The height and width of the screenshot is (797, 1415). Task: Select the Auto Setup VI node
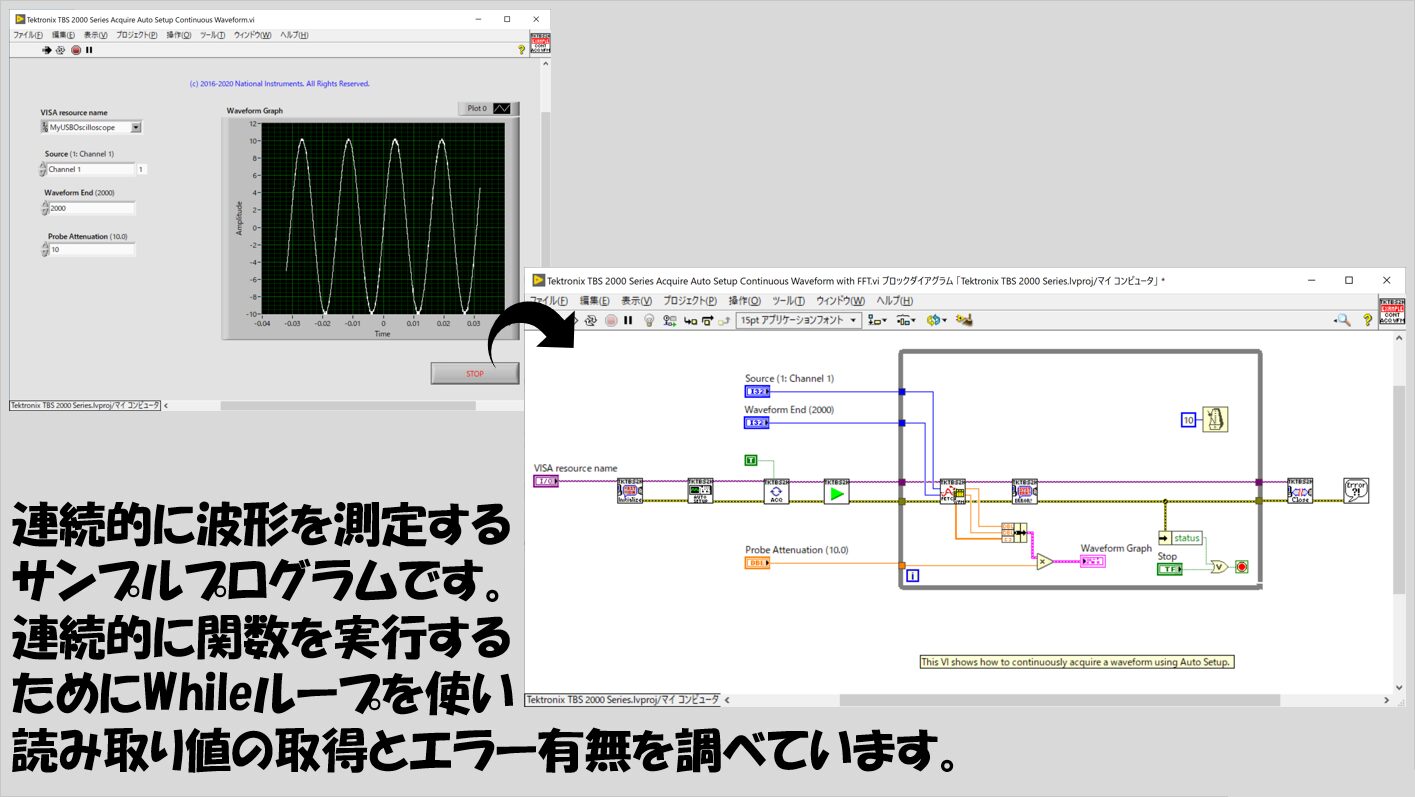tap(701, 490)
